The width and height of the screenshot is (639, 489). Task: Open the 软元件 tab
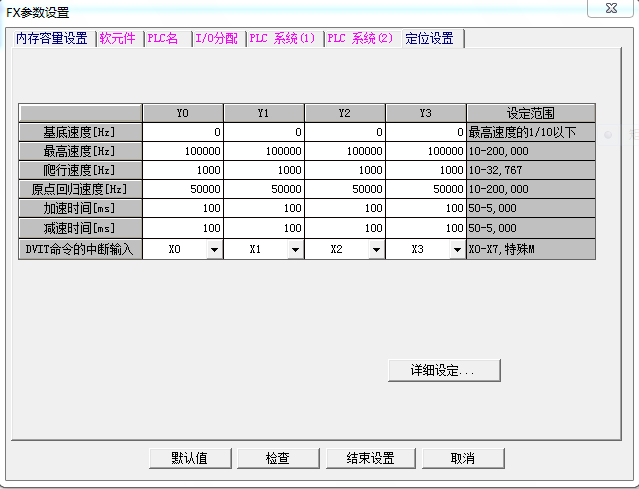pos(117,39)
